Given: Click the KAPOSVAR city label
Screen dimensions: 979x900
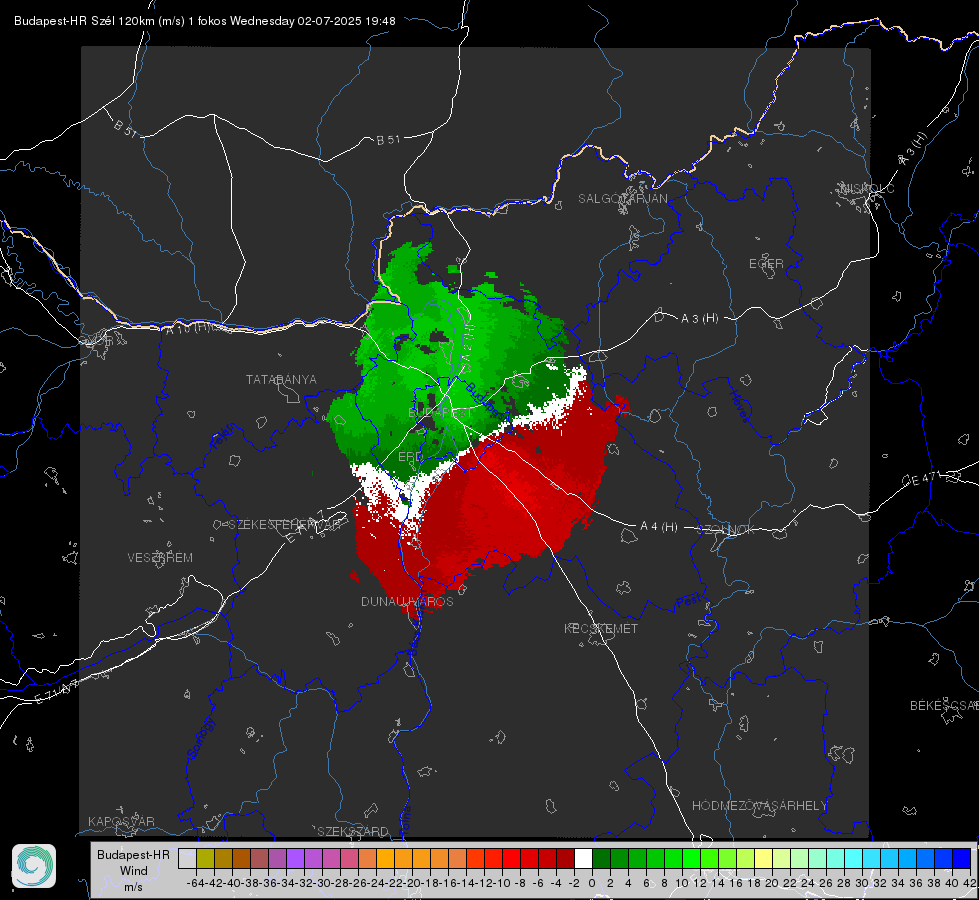Looking at the screenshot, I should [x=121, y=821].
